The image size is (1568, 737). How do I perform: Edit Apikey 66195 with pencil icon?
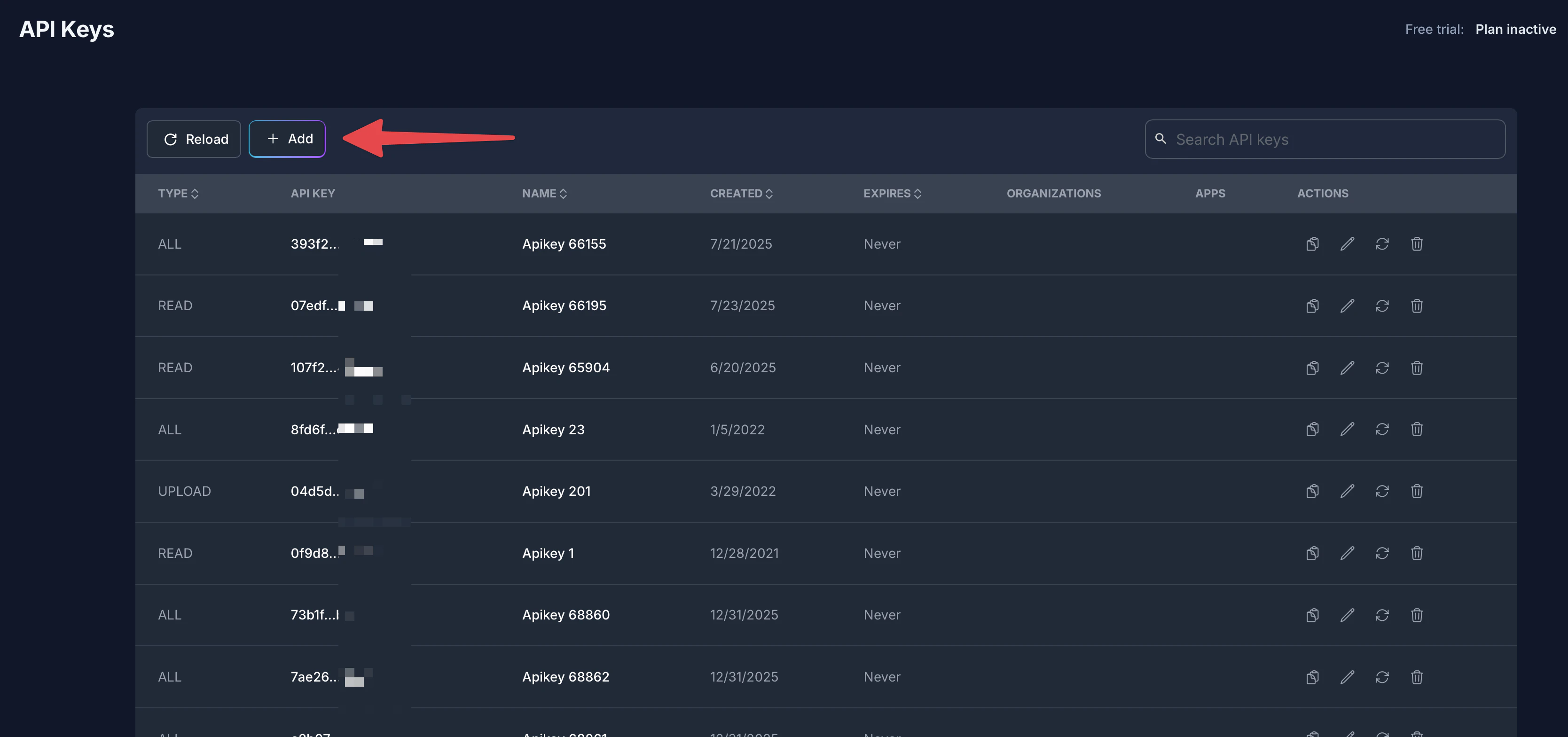pos(1347,306)
